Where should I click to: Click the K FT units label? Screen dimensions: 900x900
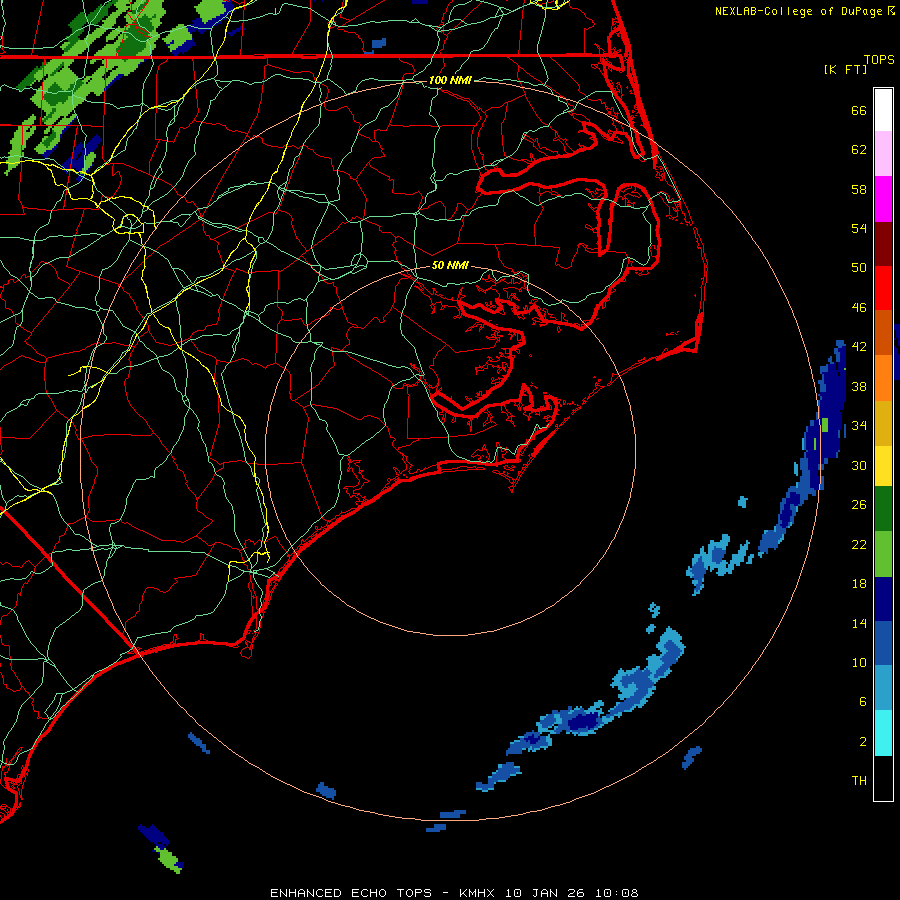click(845, 69)
